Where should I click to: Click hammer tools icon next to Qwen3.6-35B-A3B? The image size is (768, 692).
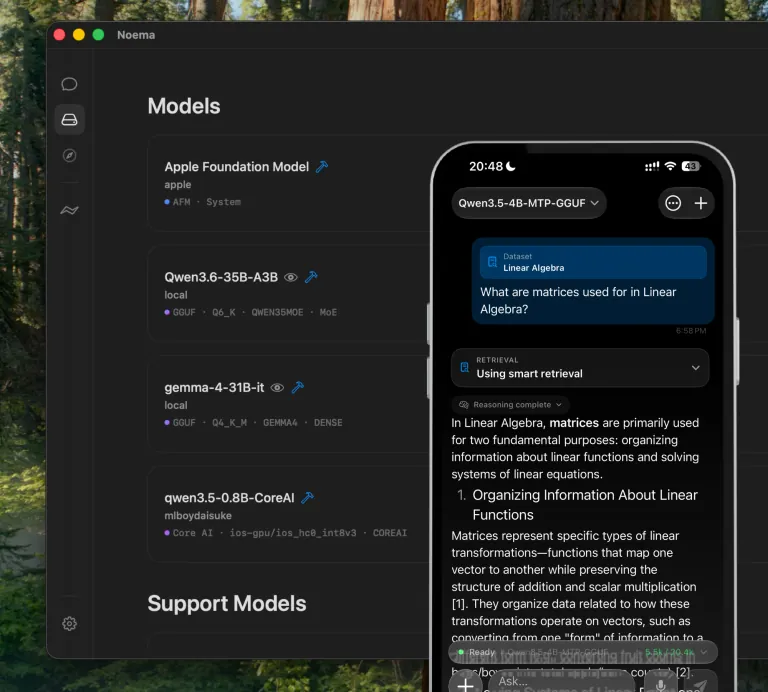click(x=311, y=277)
